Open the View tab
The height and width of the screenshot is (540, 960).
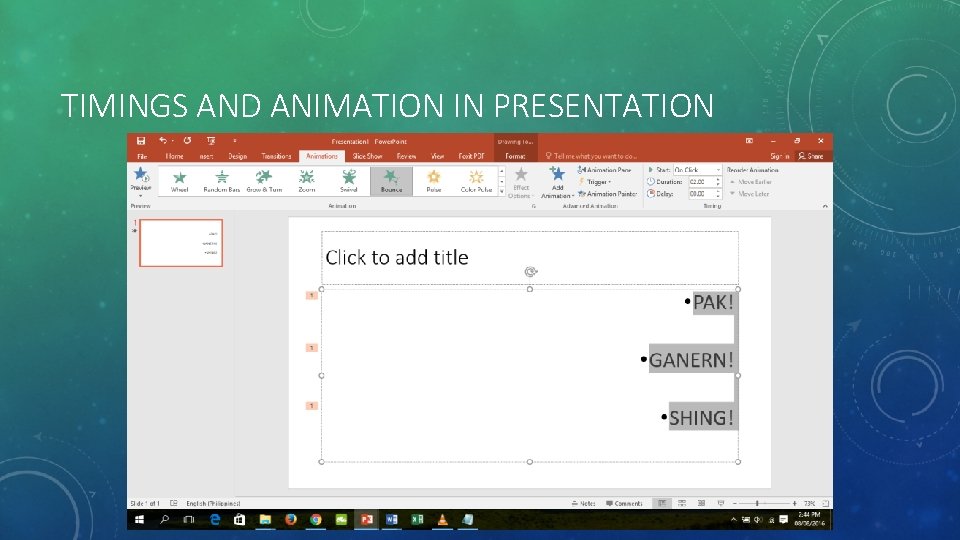[437, 156]
